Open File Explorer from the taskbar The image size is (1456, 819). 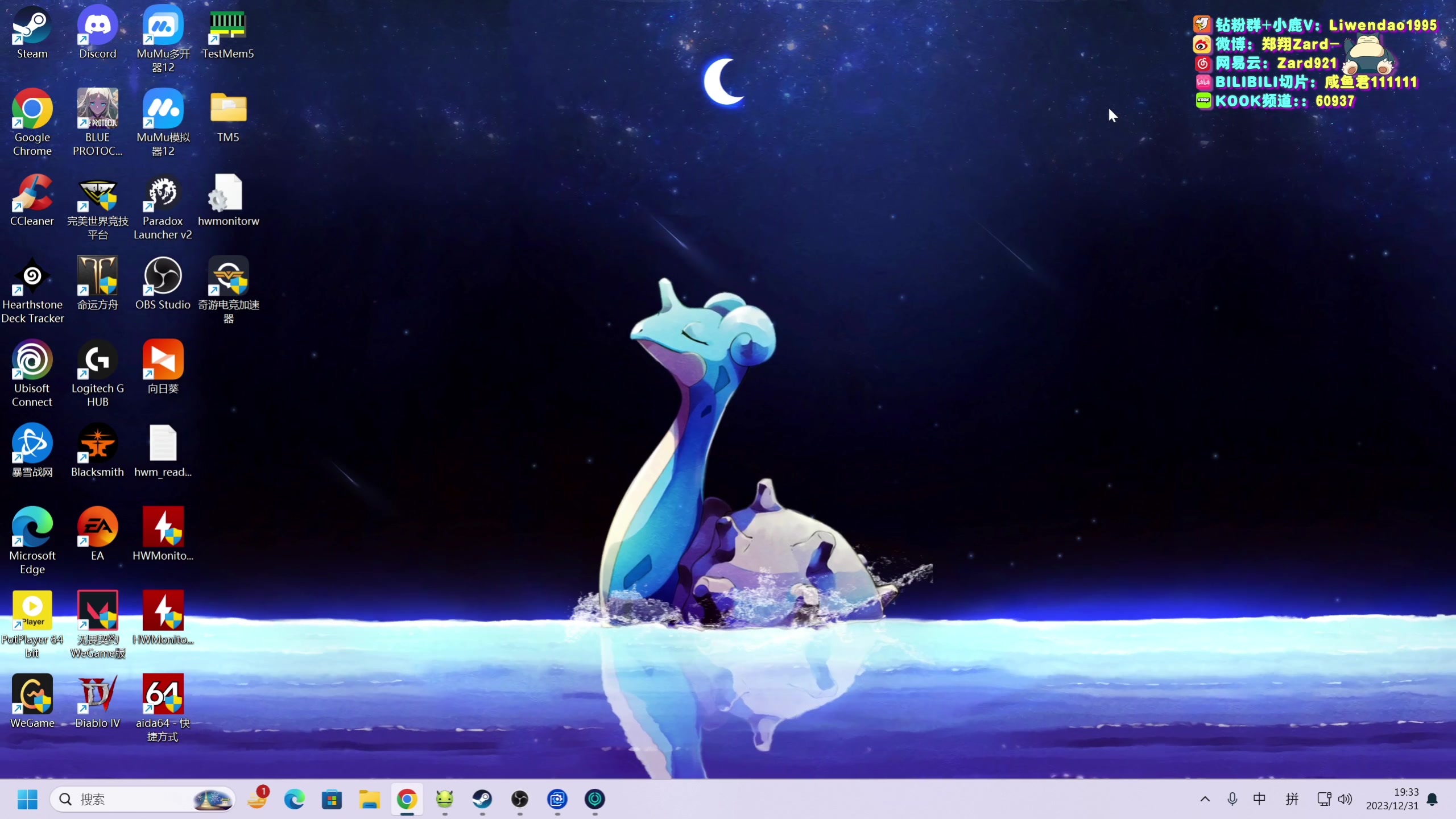click(369, 799)
